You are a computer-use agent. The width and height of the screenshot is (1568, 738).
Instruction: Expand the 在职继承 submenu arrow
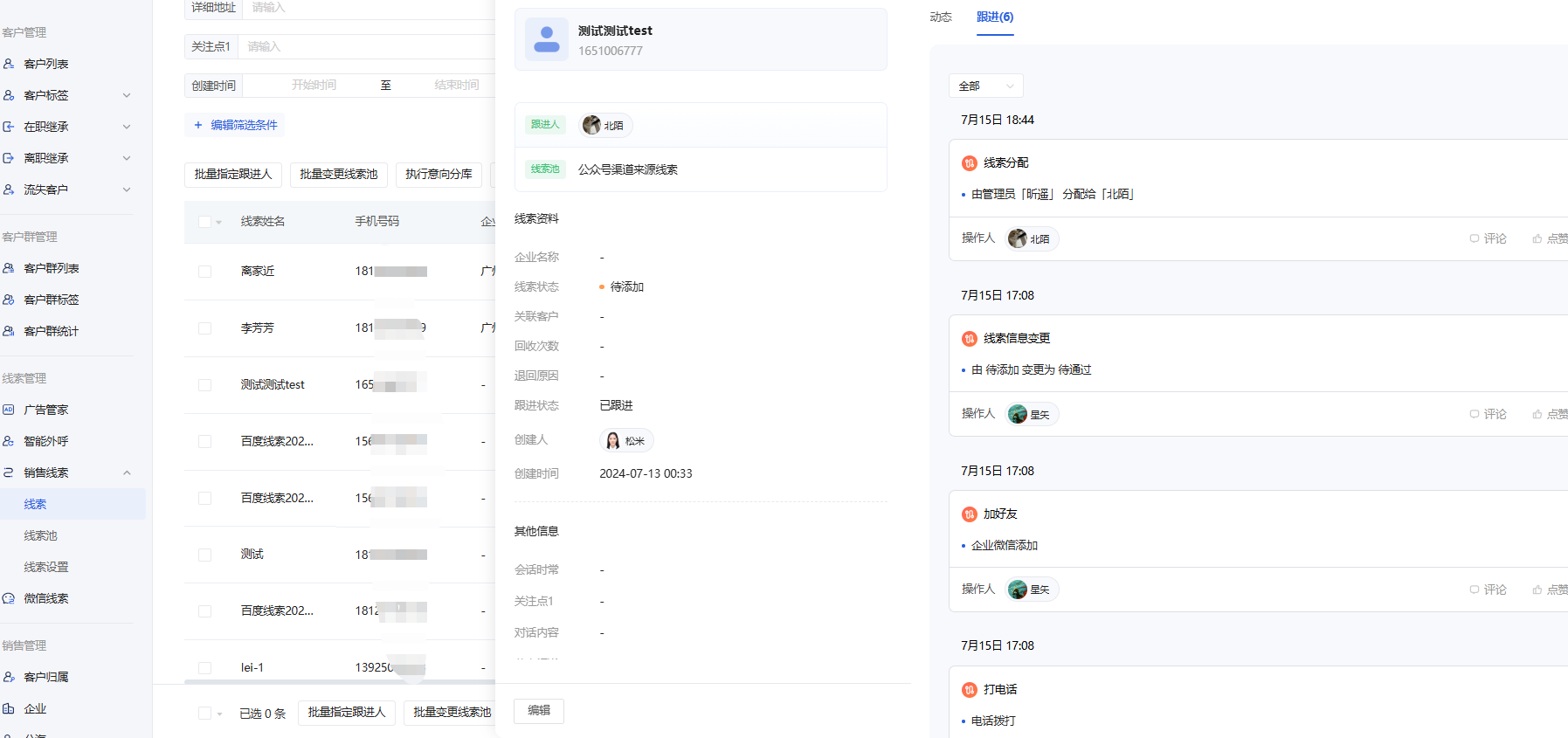click(127, 127)
